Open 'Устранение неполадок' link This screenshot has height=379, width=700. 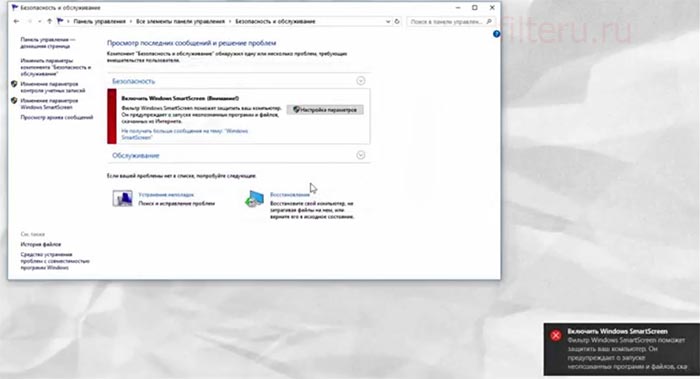[x=166, y=195]
